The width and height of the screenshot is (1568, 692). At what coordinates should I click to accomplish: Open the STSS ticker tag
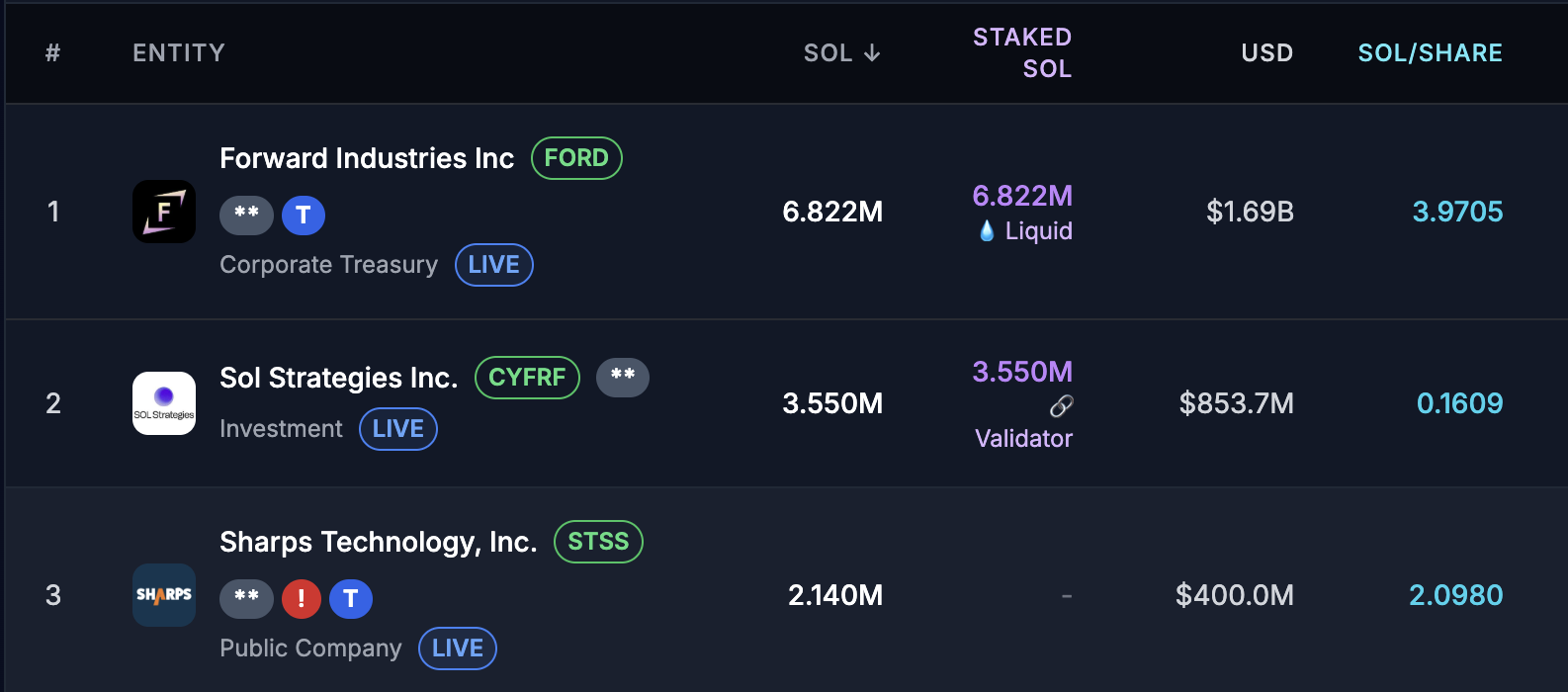[x=598, y=542]
